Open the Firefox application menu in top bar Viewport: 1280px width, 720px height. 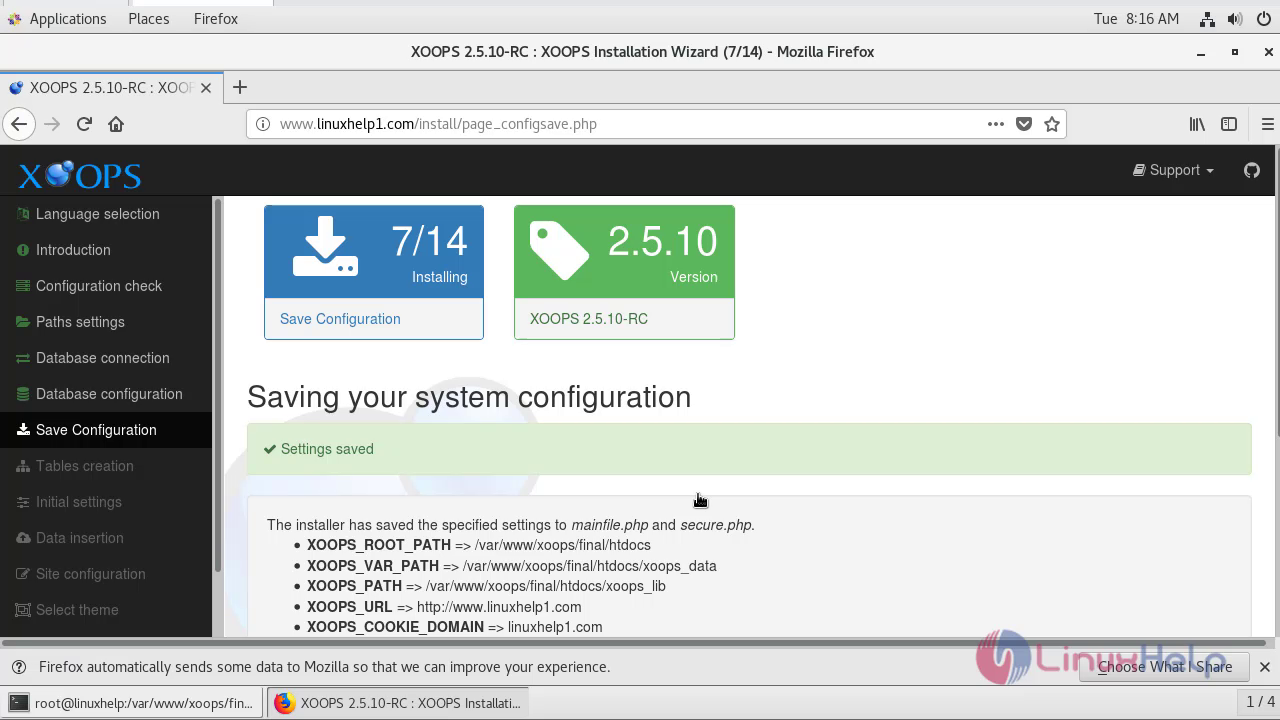[x=216, y=19]
